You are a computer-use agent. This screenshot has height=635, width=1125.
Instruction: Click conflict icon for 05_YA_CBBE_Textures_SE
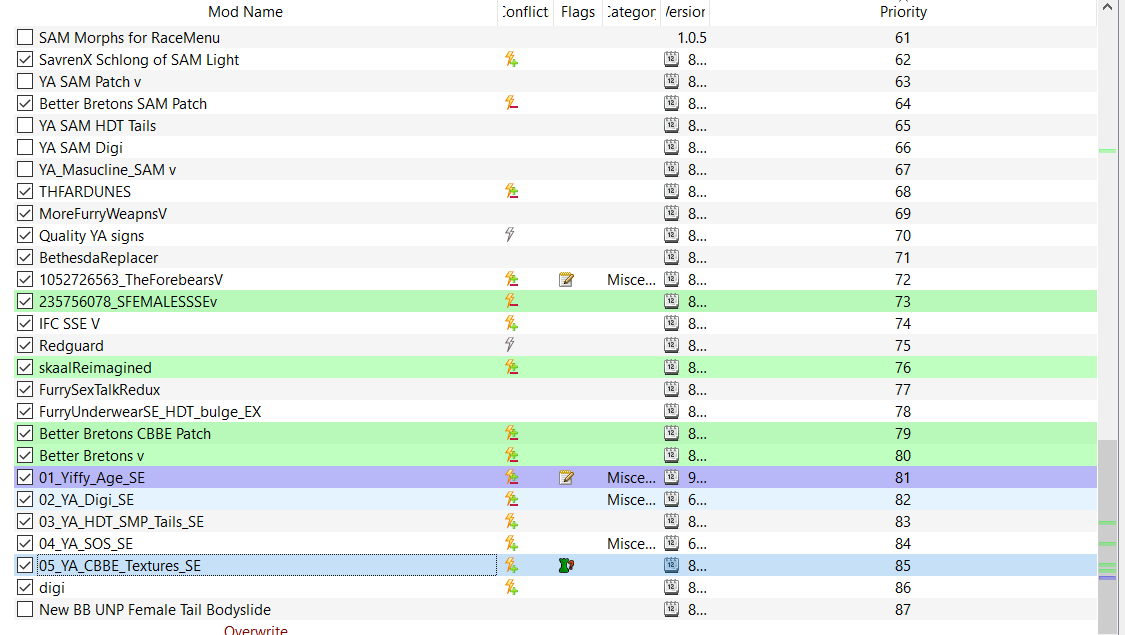pyautogui.click(x=511, y=565)
